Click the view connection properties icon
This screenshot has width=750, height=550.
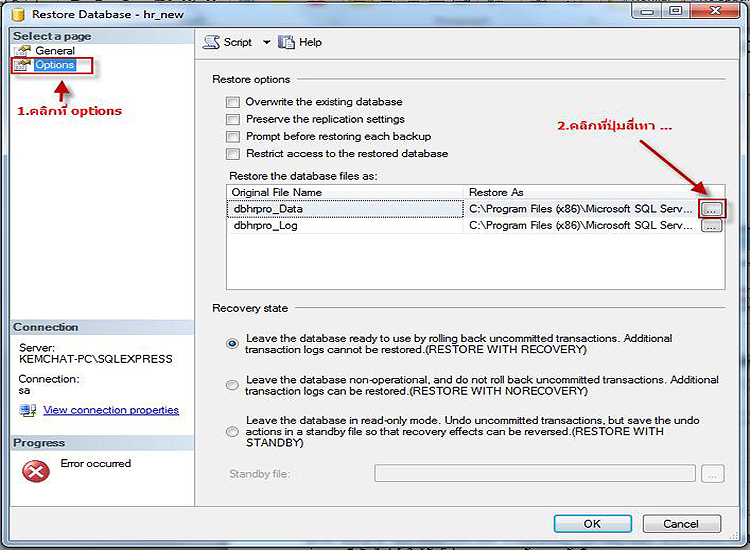28,410
